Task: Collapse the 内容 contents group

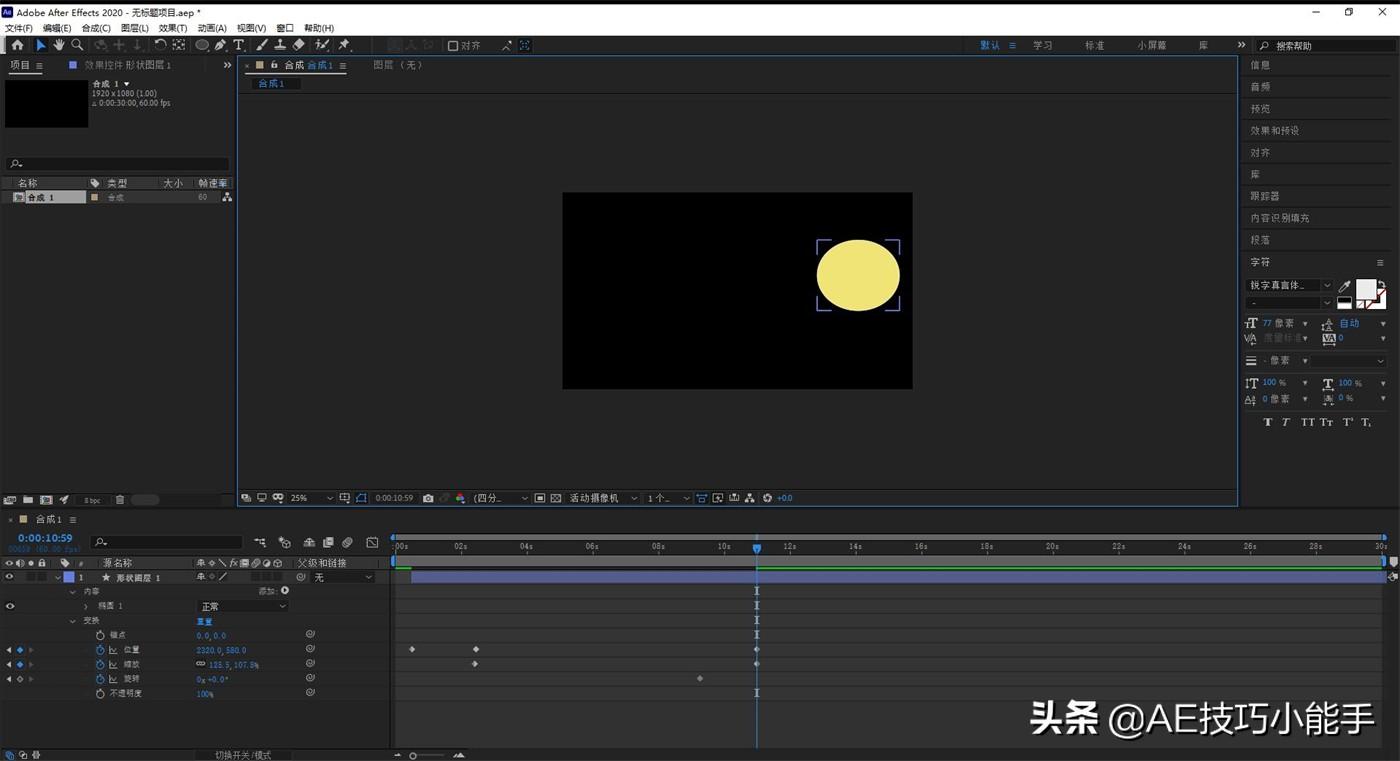Action: tap(73, 592)
